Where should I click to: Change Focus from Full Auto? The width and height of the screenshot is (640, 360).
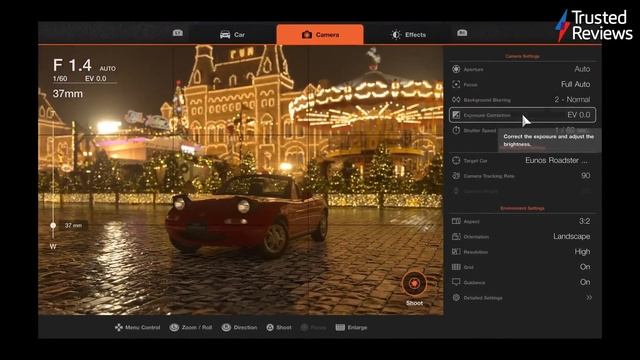[576, 84]
